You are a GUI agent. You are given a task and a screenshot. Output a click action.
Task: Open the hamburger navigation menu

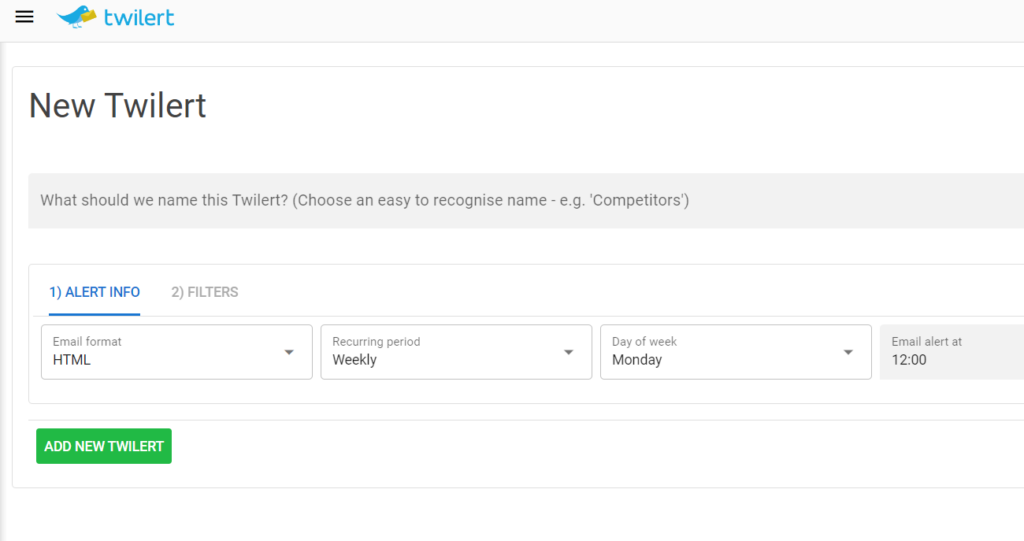(25, 17)
